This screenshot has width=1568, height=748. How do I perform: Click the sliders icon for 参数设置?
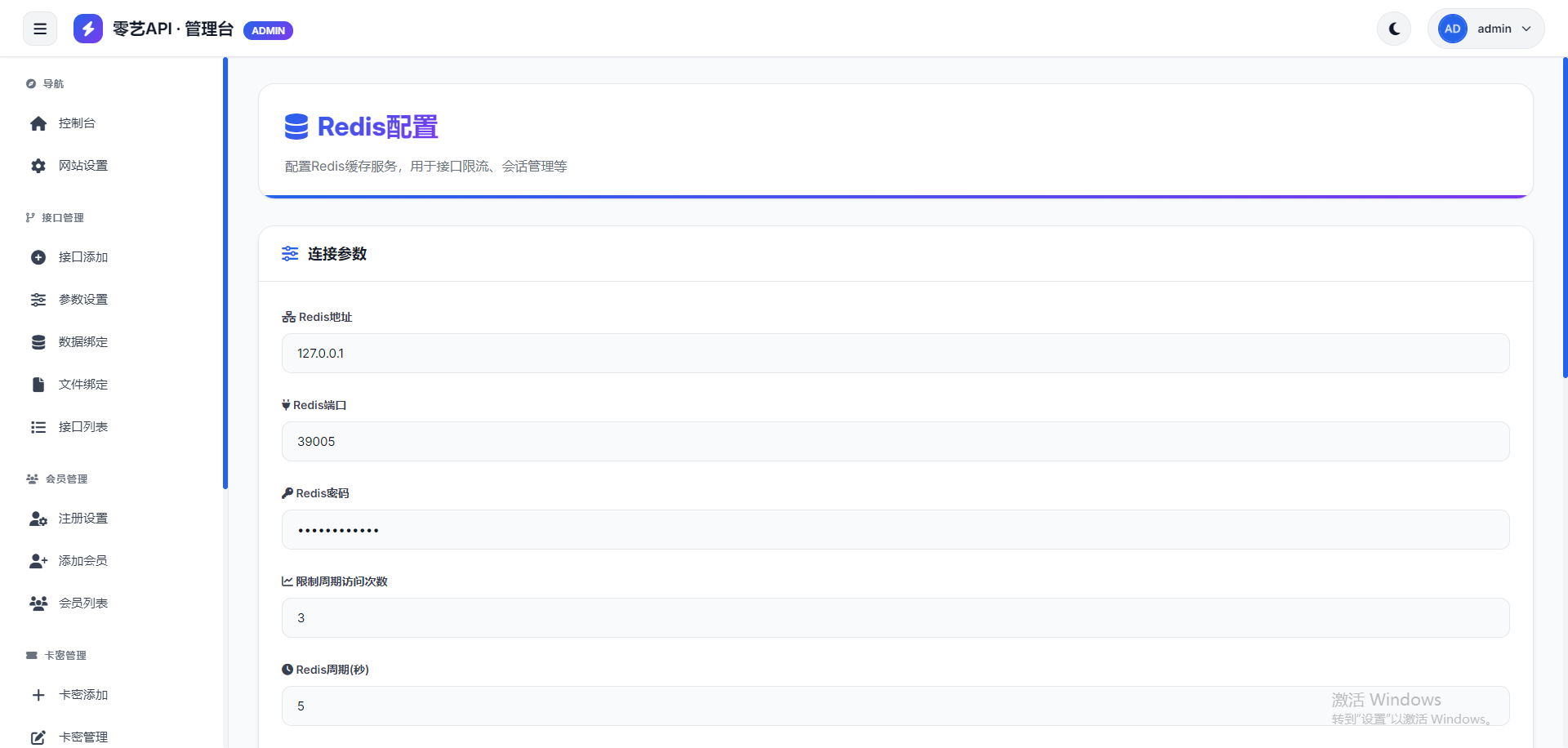[38, 300]
